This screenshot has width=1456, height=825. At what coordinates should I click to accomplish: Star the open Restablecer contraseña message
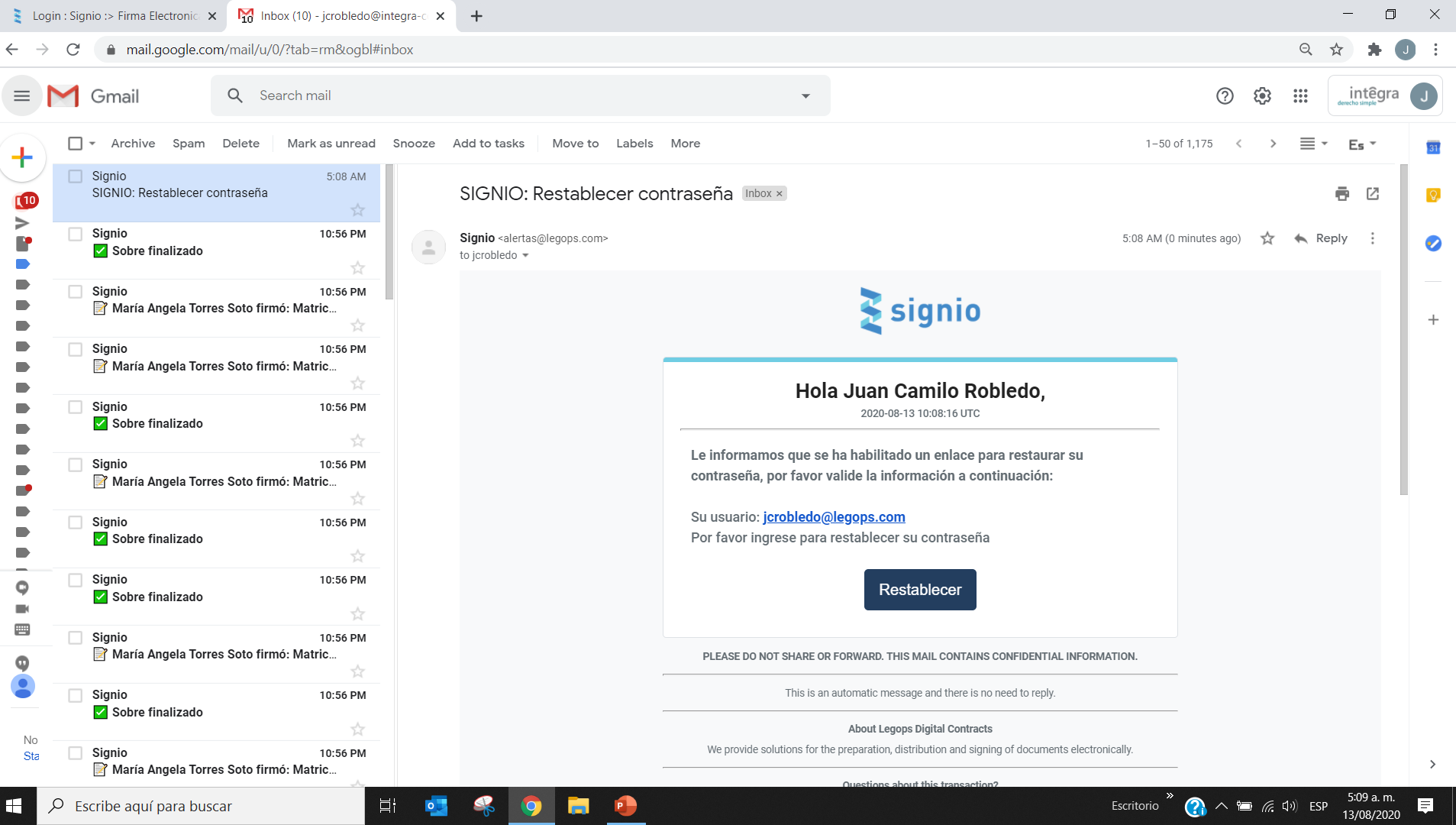pyautogui.click(x=1267, y=238)
